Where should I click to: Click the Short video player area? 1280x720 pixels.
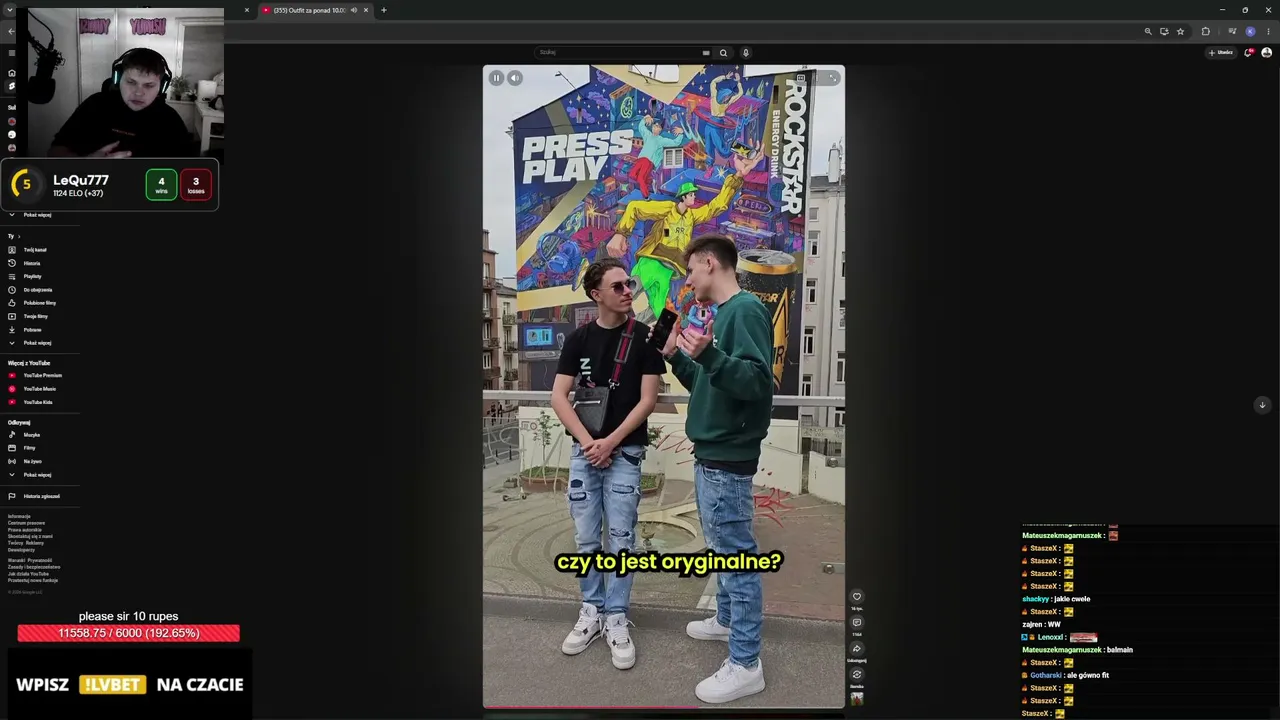664,386
